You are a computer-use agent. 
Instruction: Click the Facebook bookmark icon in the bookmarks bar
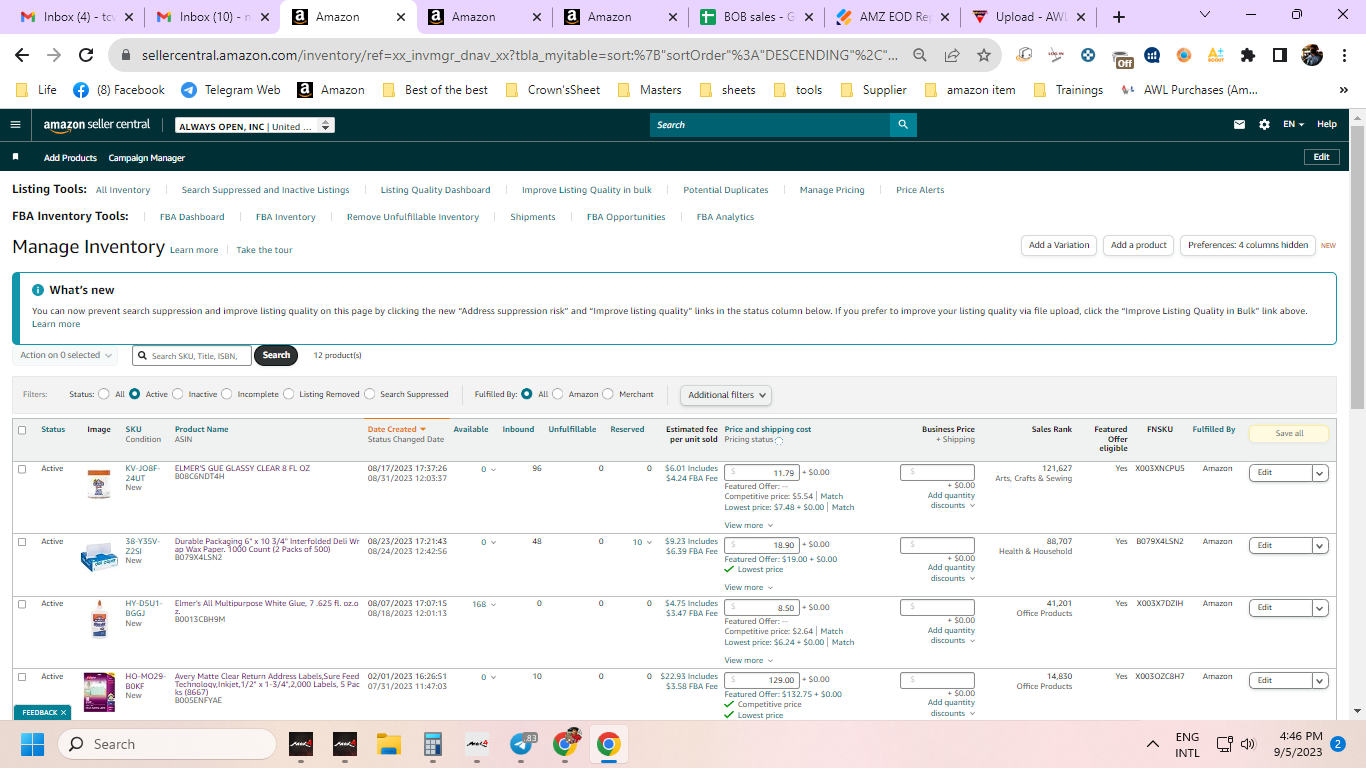[x=81, y=90]
